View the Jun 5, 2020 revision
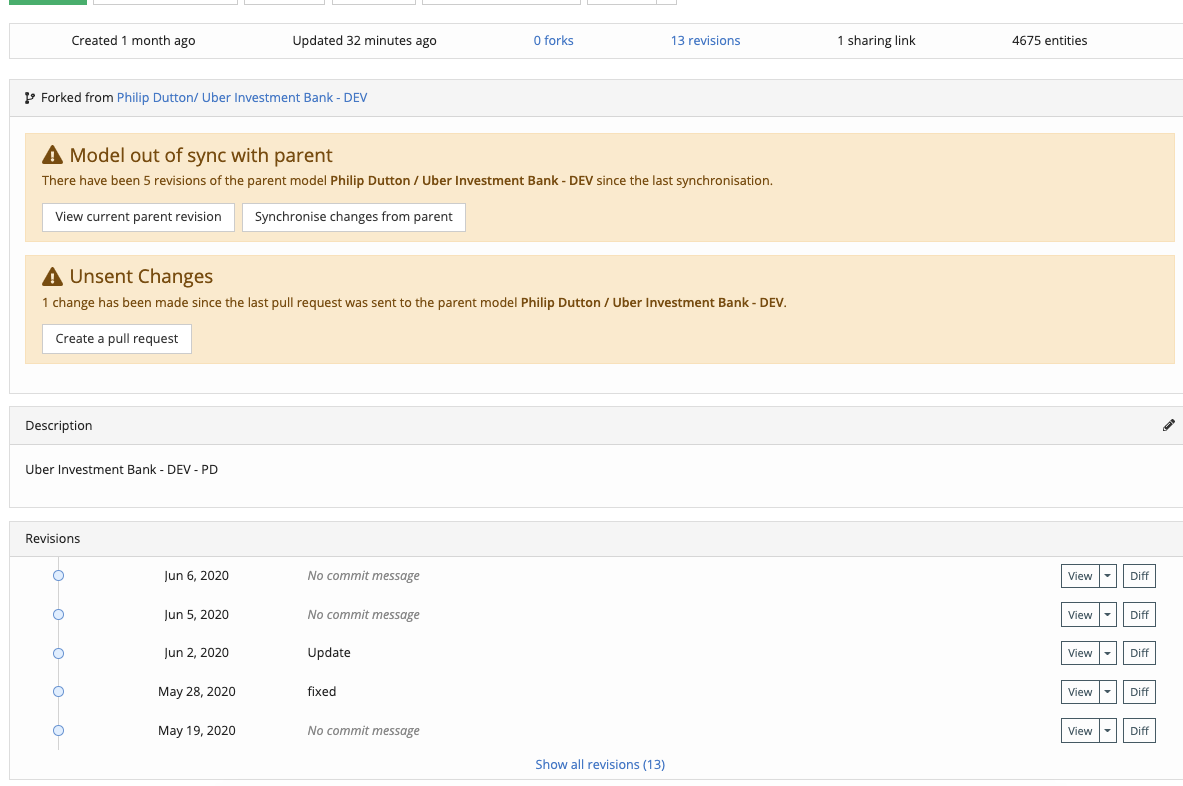This screenshot has height=786, width=1183. [x=1080, y=615]
